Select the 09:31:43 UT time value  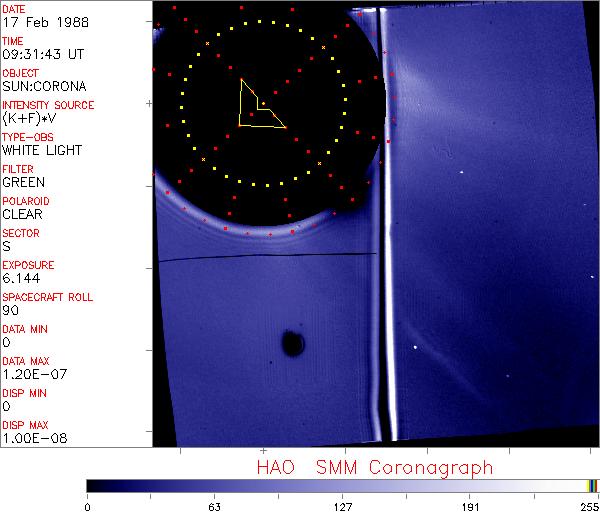point(40,54)
